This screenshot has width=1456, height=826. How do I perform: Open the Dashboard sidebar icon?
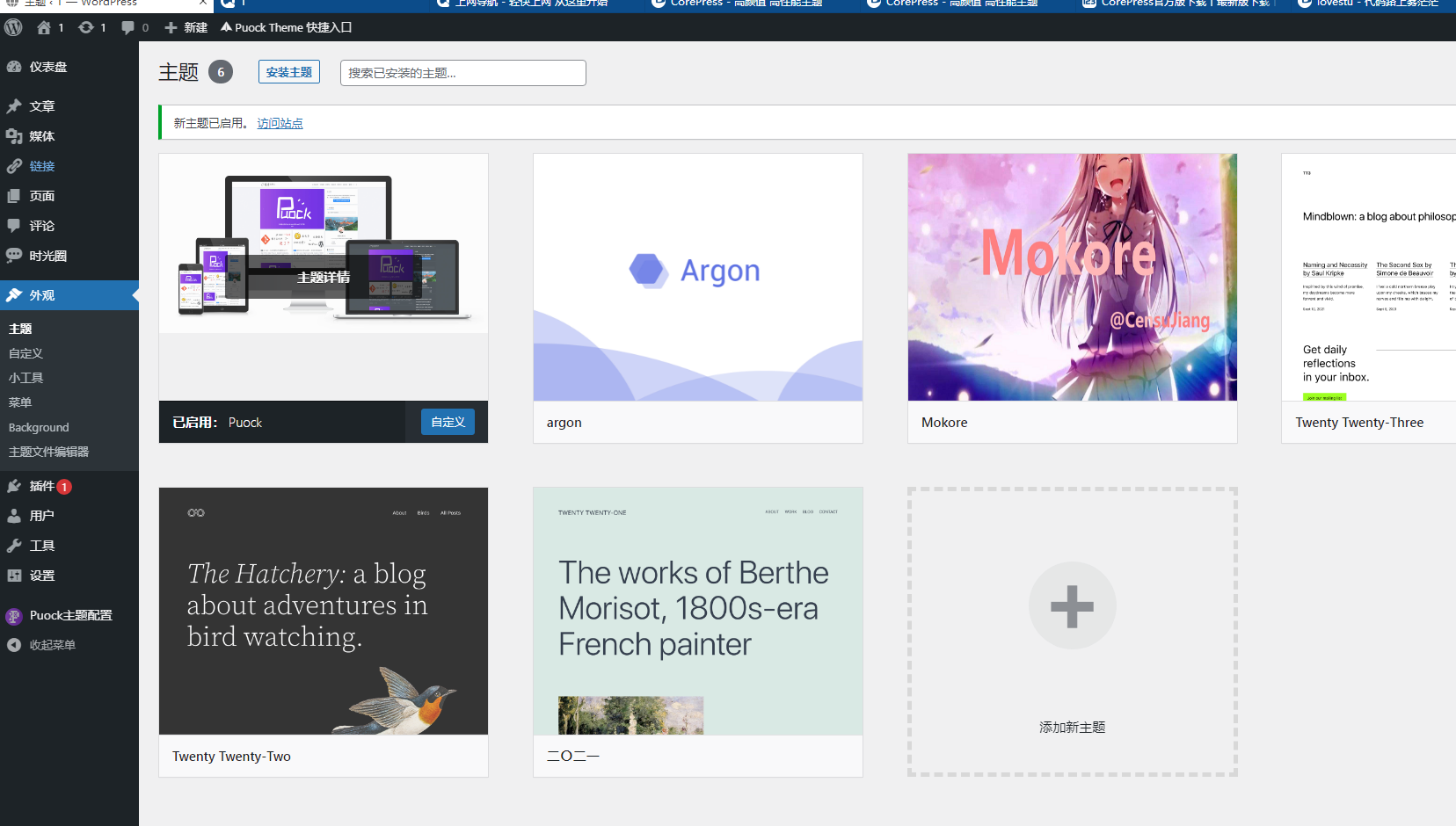(14, 67)
